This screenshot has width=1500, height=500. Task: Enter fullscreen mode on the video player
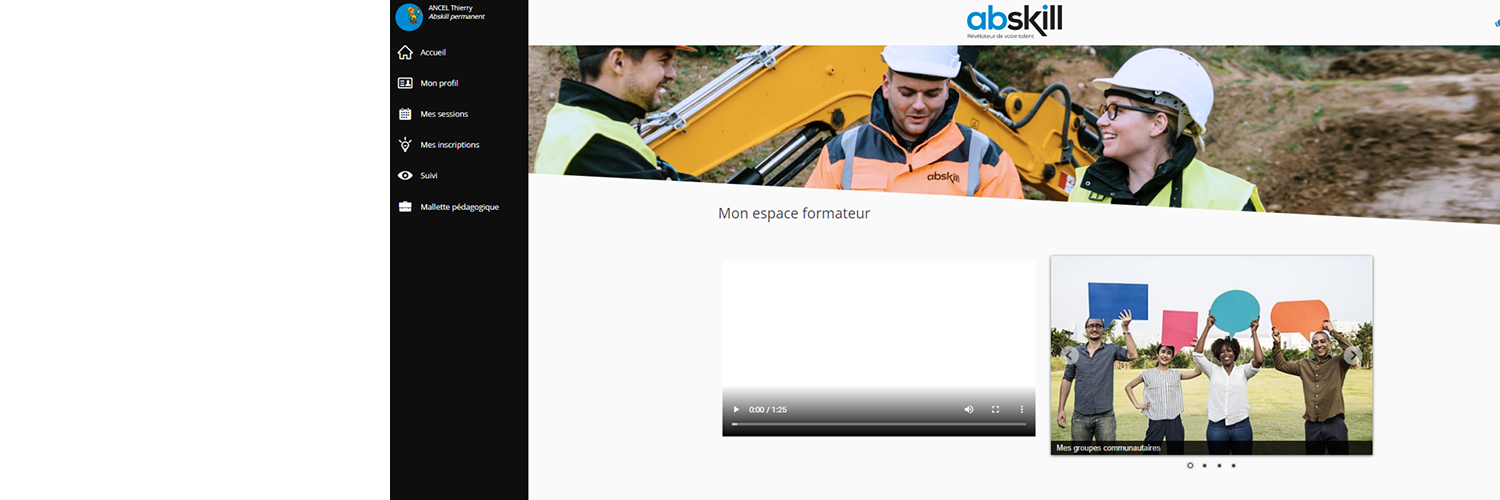(x=995, y=410)
